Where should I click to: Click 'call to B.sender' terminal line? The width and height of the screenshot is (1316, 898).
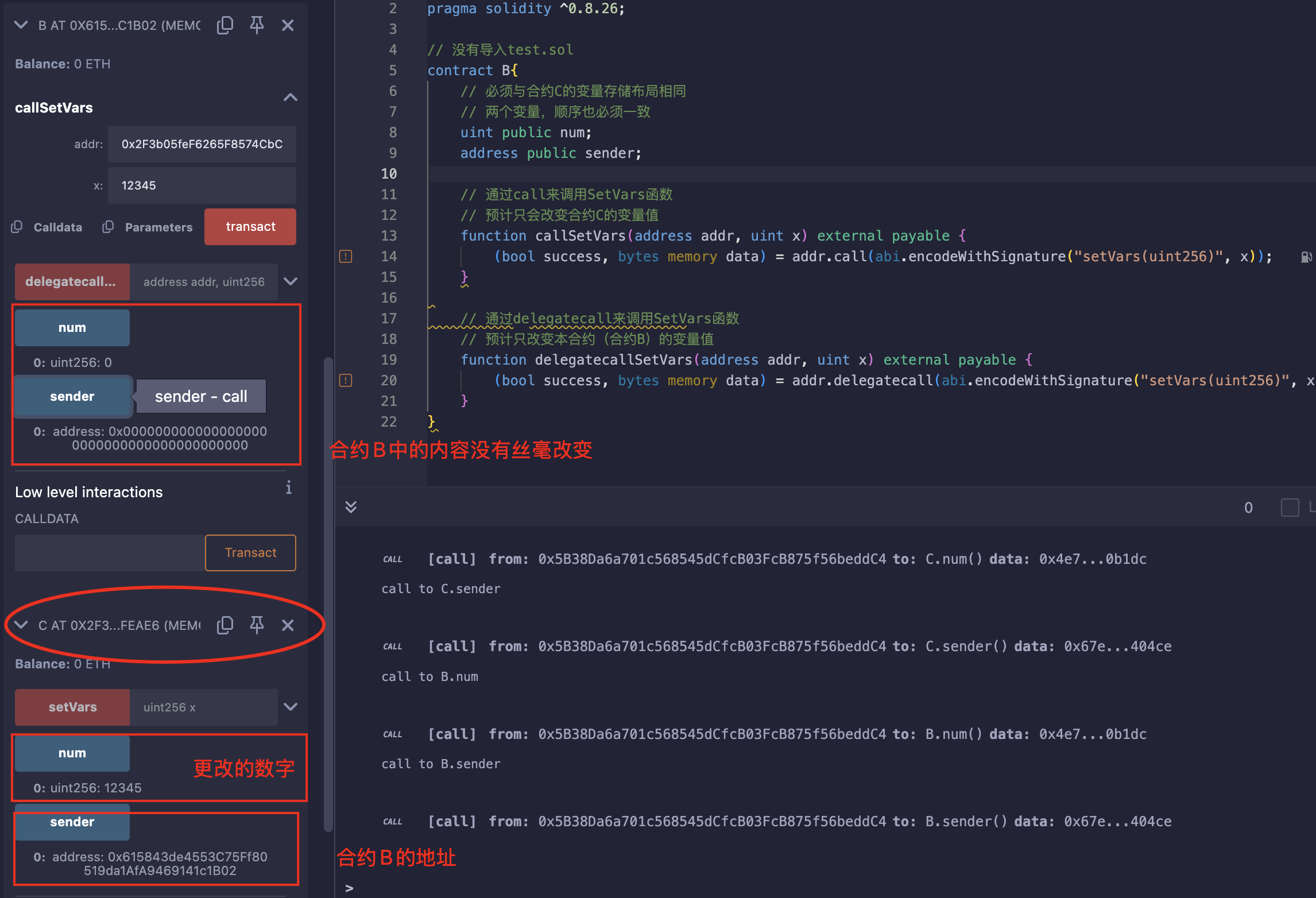pyautogui.click(x=441, y=764)
